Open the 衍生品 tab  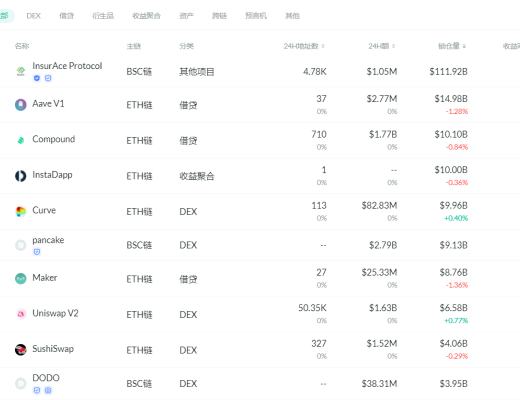tap(103, 16)
